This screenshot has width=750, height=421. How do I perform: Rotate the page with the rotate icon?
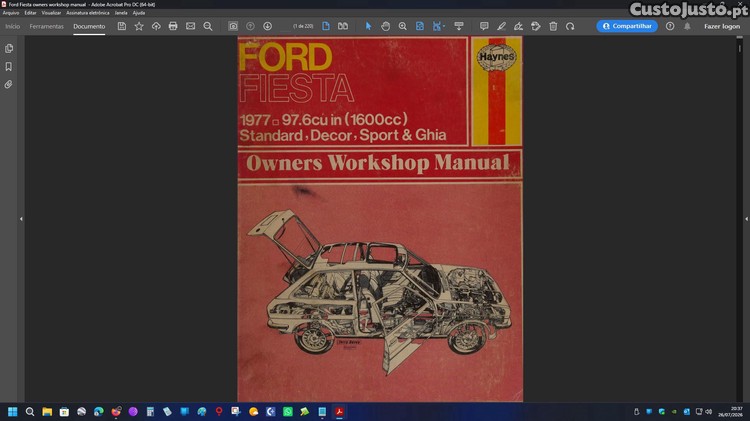point(570,26)
